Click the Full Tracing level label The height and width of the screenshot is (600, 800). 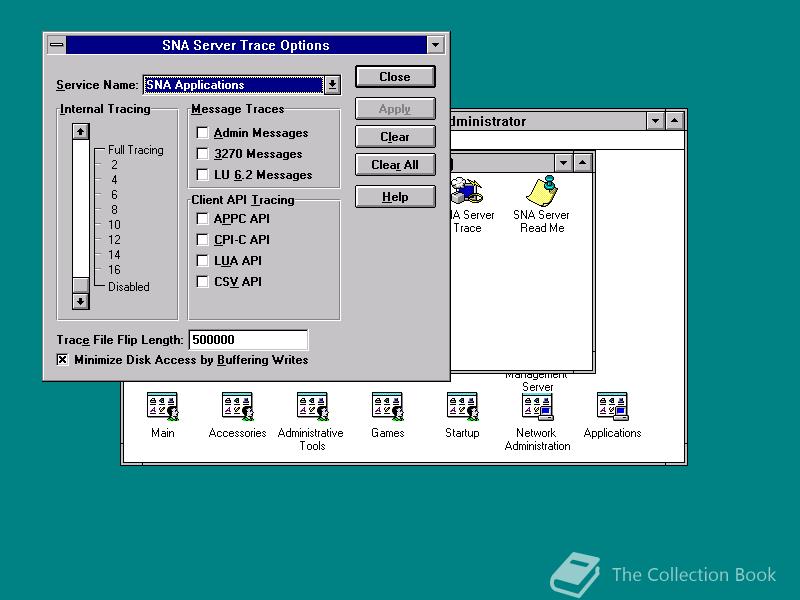[136, 150]
